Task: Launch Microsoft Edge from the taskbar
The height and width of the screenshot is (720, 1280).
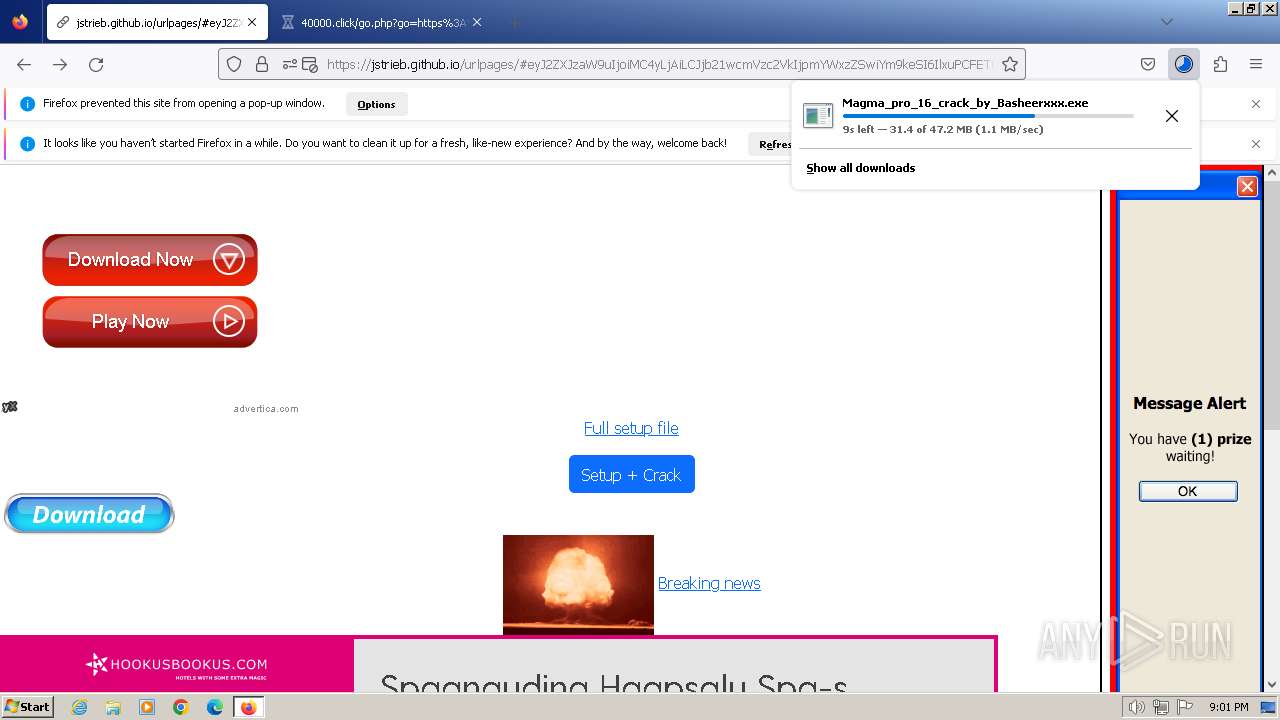Action: point(215,707)
